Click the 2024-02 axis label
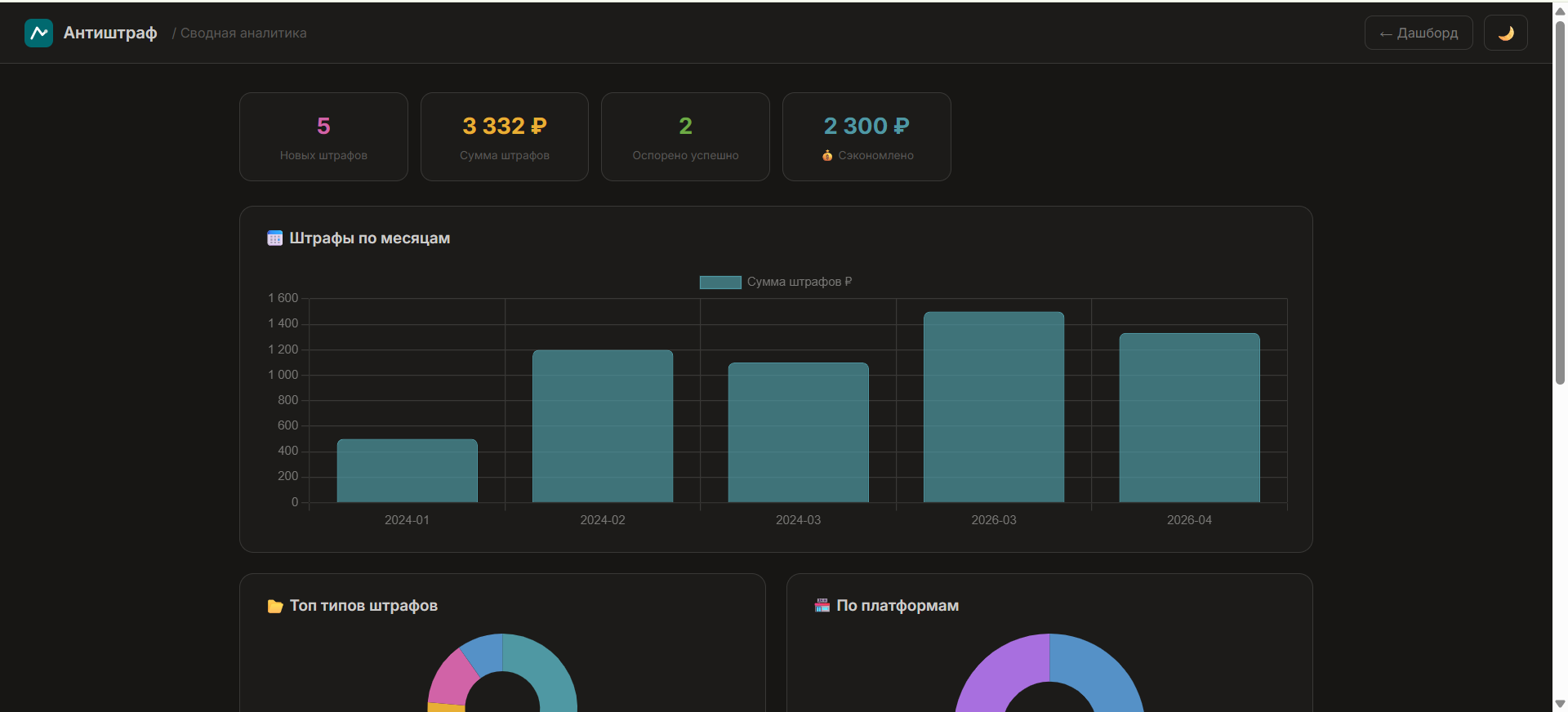Viewport: 1568px width, 712px height. pyautogui.click(x=603, y=520)
